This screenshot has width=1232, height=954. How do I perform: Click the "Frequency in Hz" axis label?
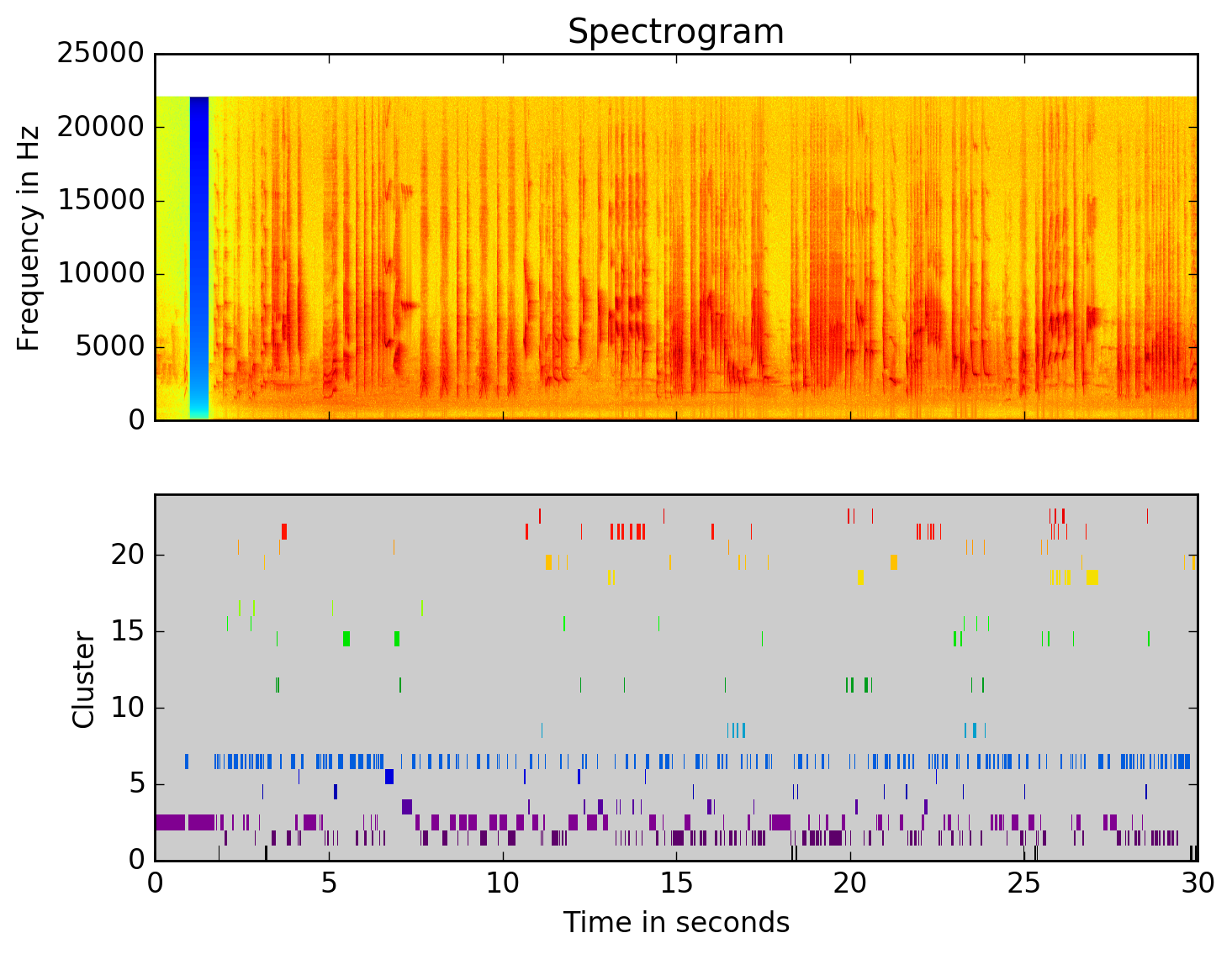(x=29, y=238)
